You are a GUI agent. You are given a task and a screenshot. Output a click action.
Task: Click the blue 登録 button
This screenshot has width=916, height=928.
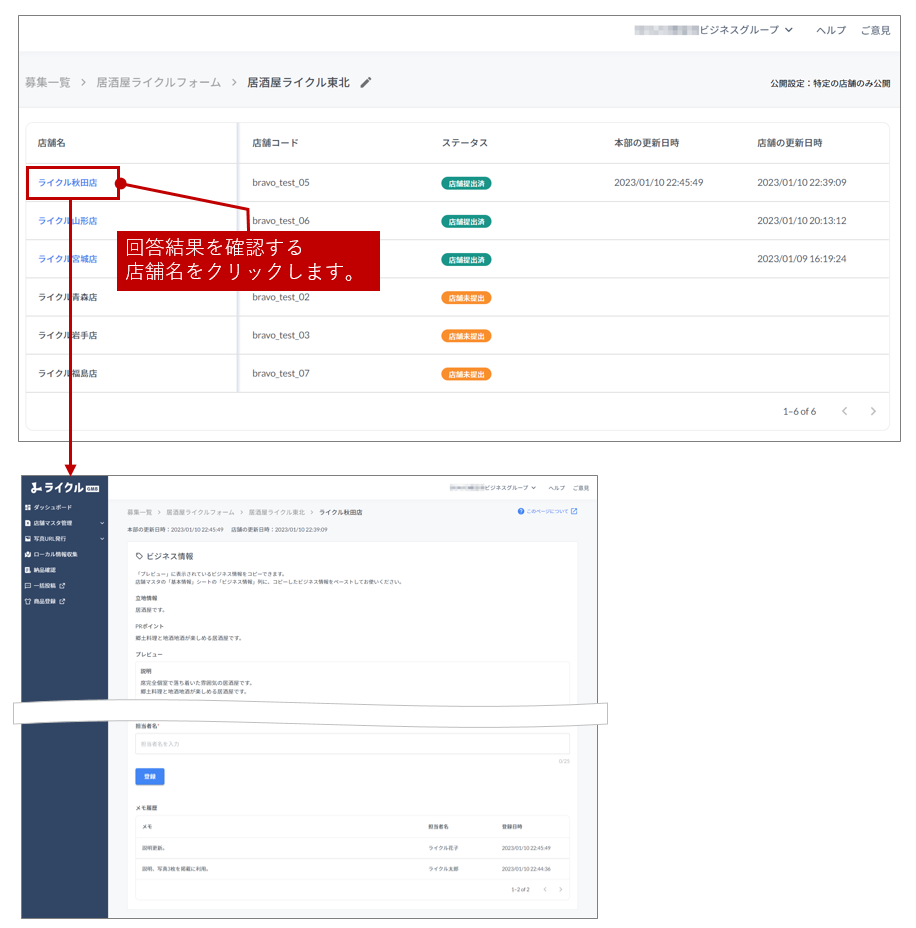150,776
